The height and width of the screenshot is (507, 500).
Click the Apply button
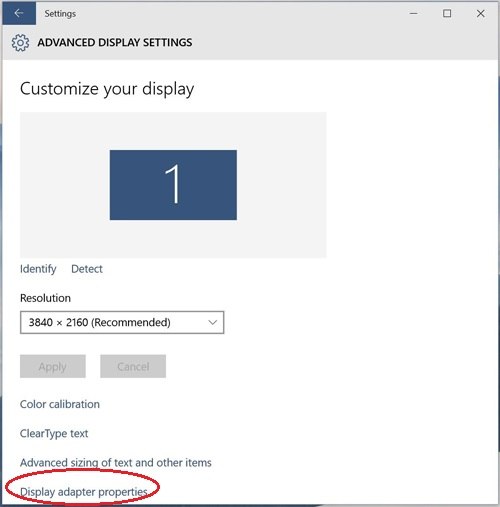point(53,366)
